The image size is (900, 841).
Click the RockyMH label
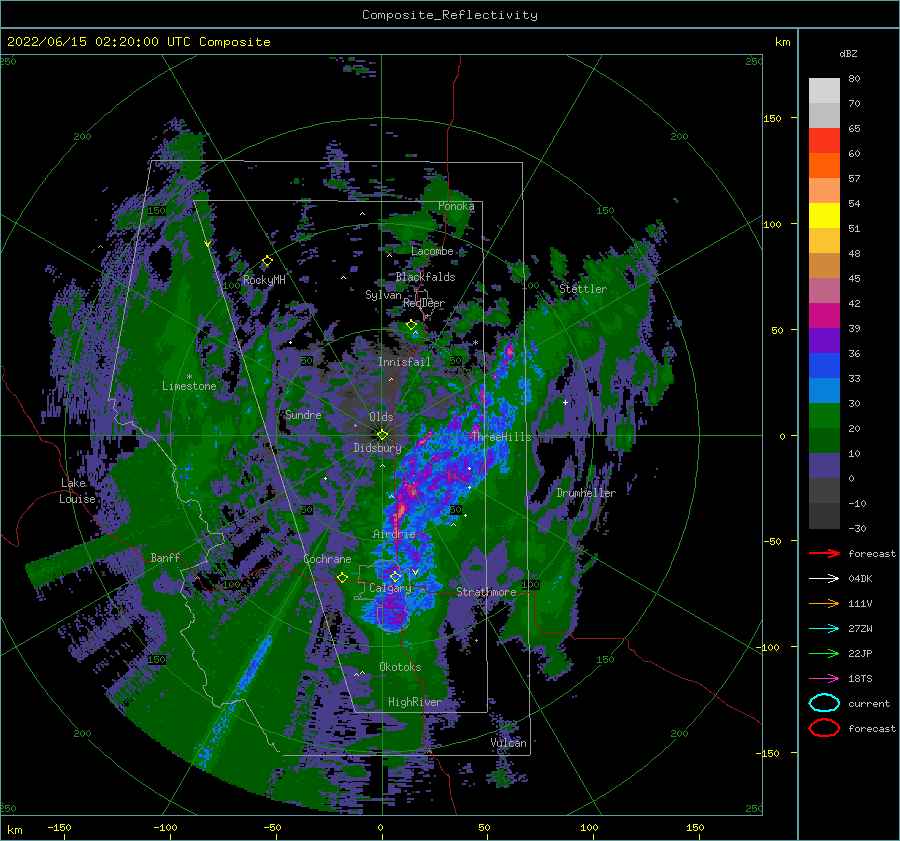(264, 280)
